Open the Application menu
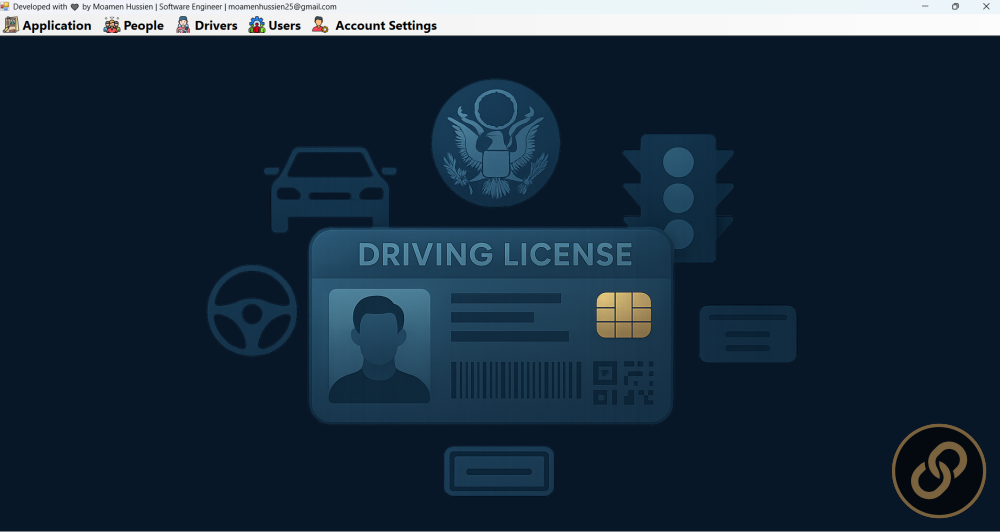Viewport: 1000px width, 532px height. click(48, 26)
